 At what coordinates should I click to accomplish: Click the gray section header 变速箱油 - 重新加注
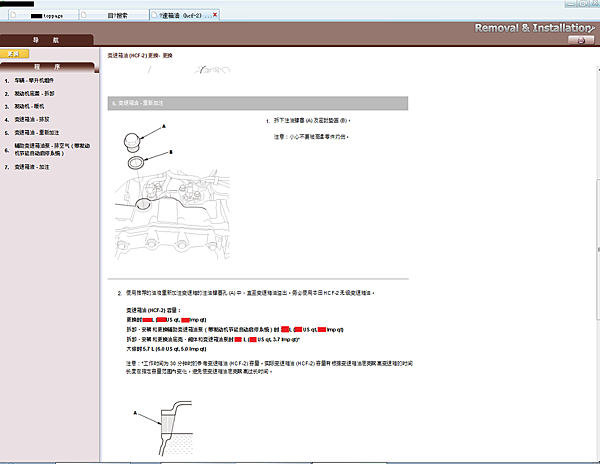[258, 103]
